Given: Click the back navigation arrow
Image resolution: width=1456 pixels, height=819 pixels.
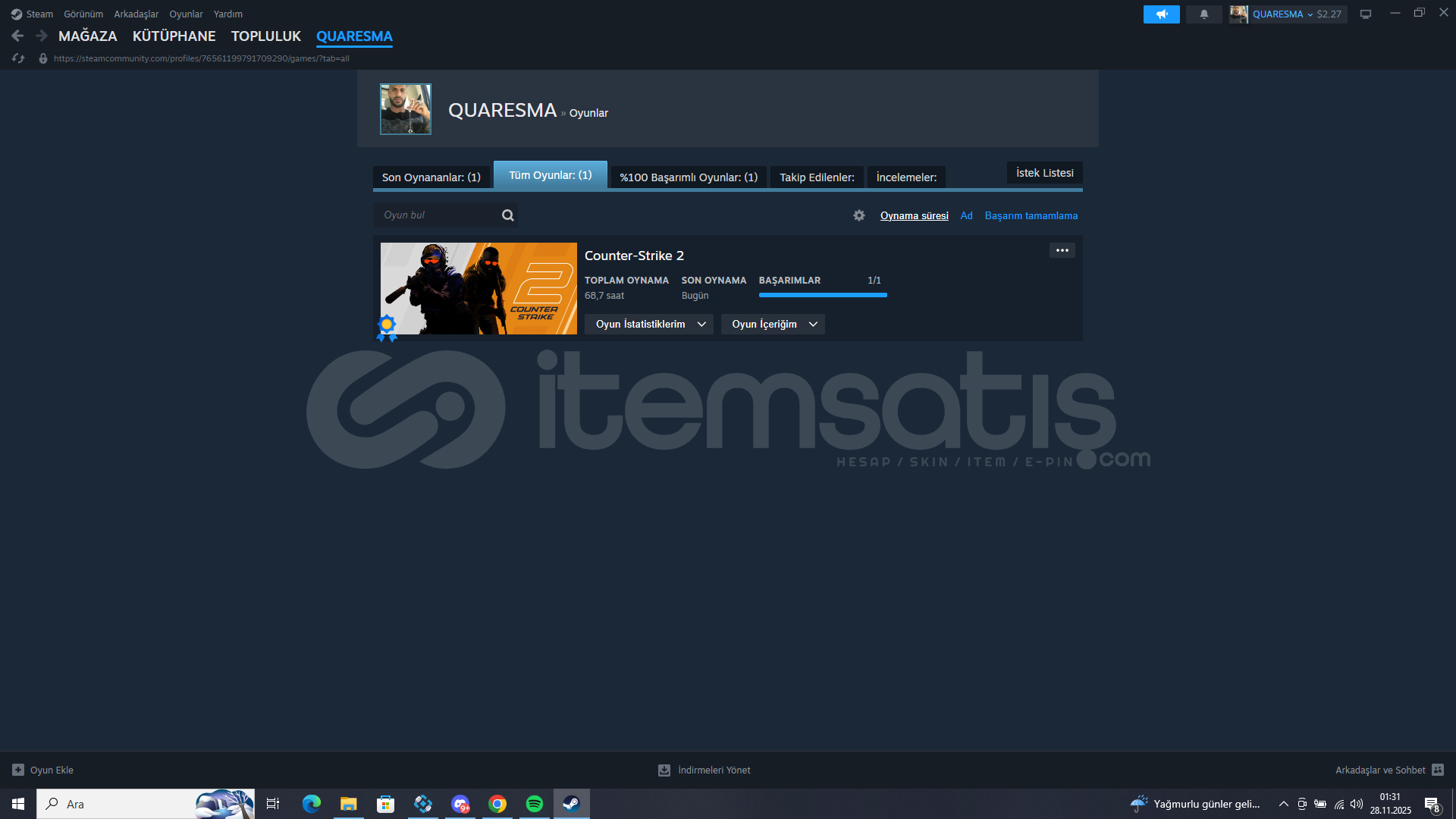Looking at the screenshot, I should click(18, 36).
